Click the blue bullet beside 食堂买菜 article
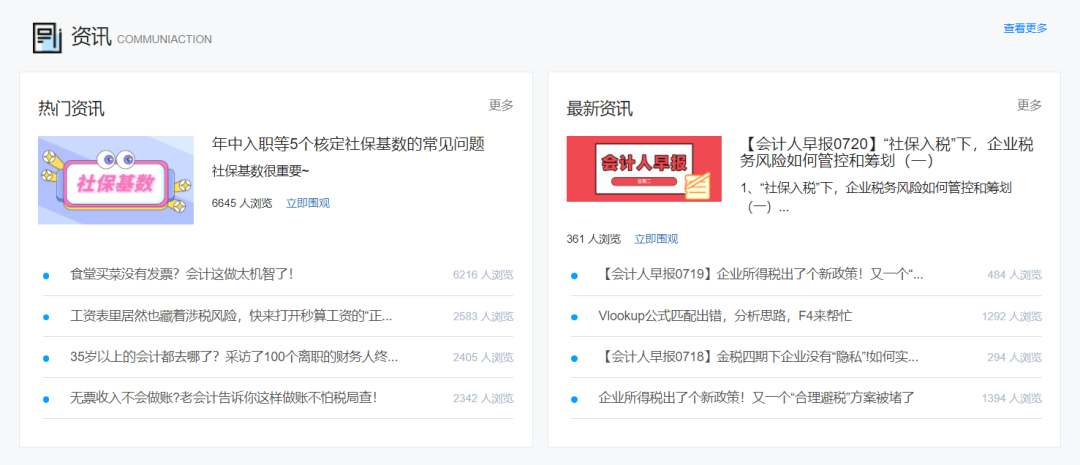 (x=46, y=275)
